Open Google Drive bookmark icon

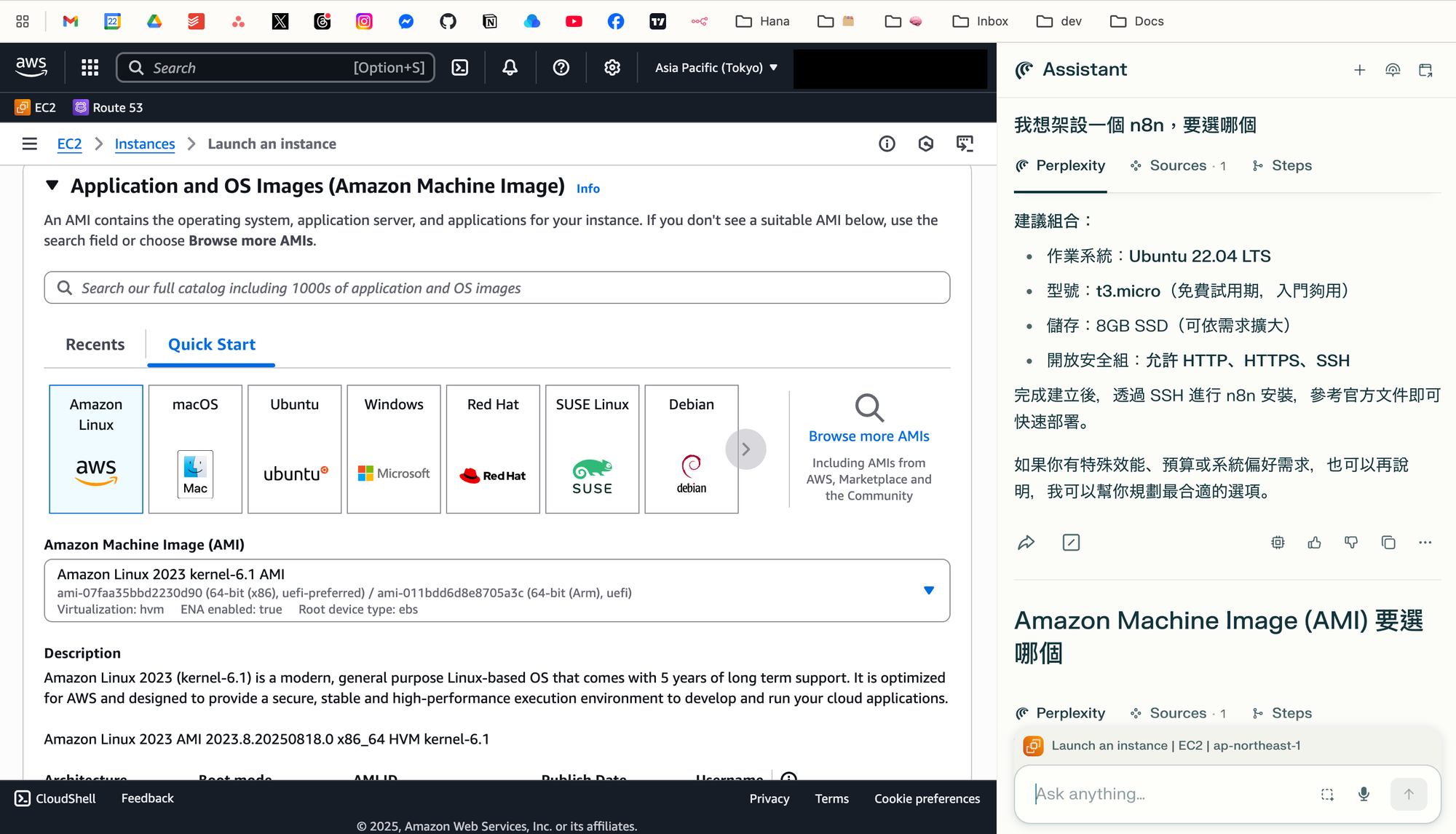154,21
